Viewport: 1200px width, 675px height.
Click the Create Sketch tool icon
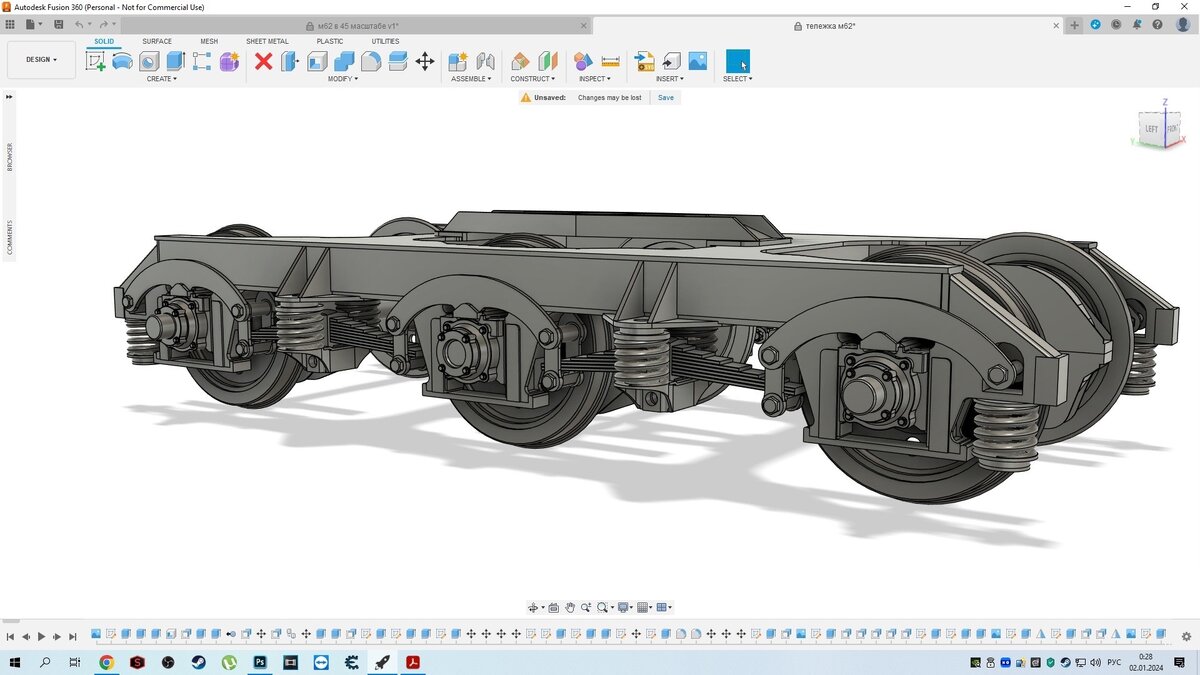click(96, 62)
